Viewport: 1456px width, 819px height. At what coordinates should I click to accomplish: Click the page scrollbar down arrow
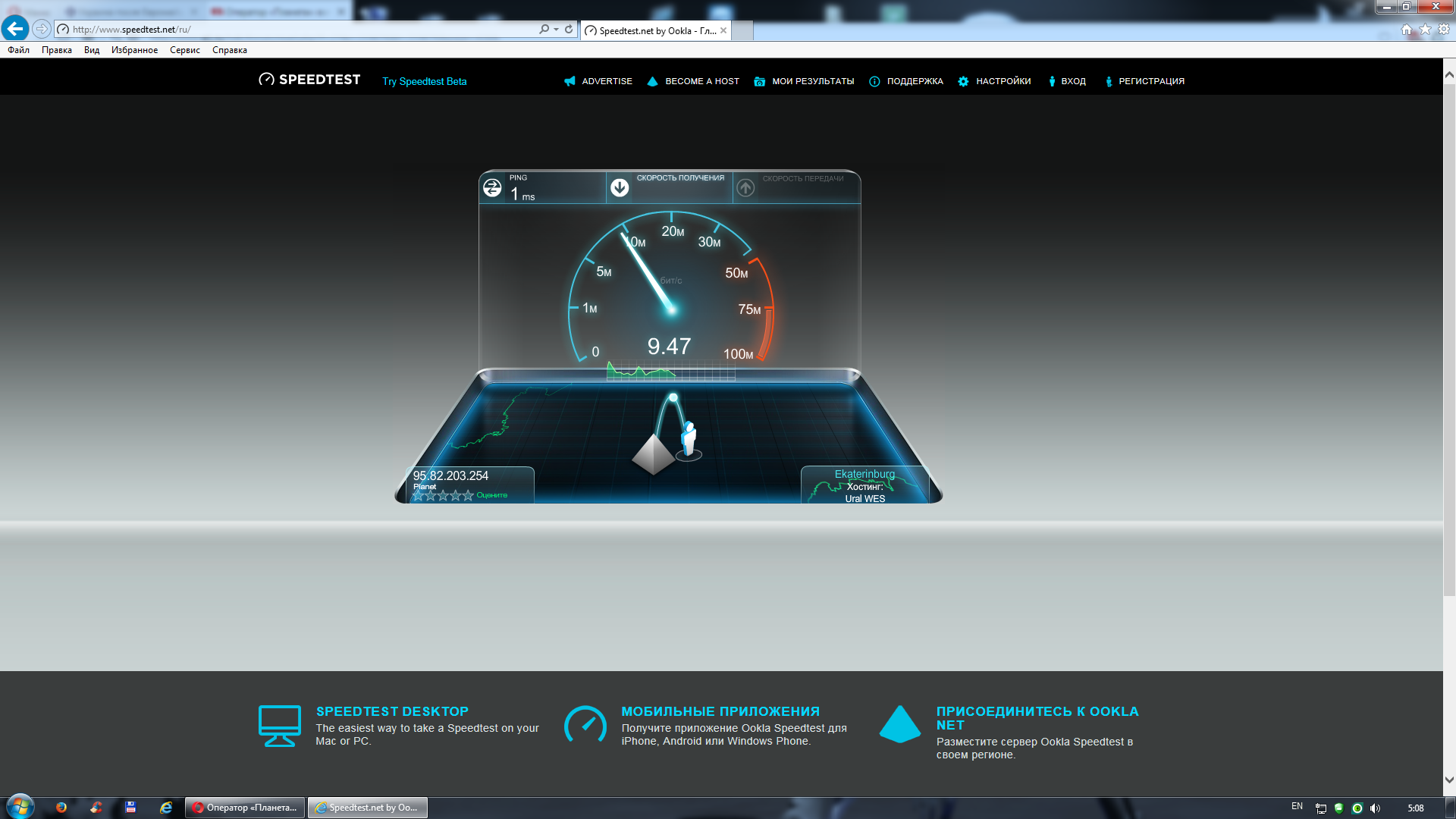pyautogui.click(x=1449, y=780)
